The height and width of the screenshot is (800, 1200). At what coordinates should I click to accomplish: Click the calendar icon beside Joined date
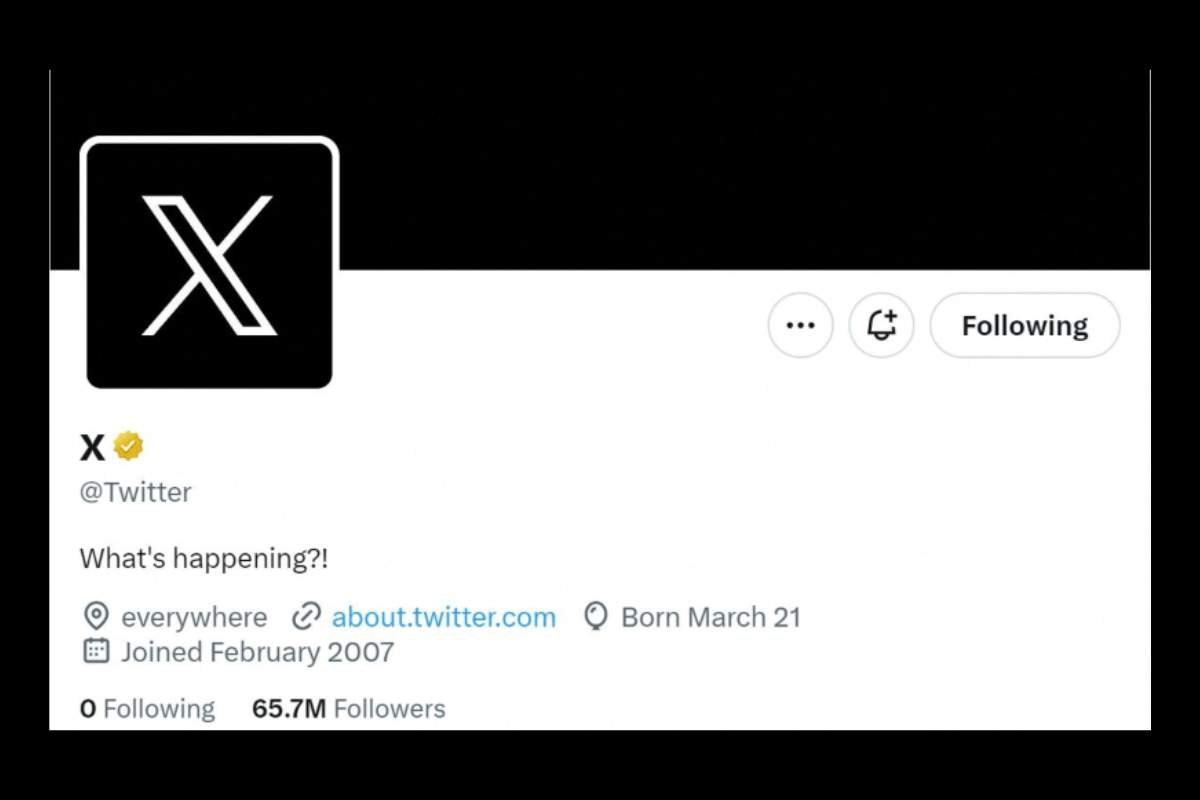pyautogui.click(x=96, y=652)
